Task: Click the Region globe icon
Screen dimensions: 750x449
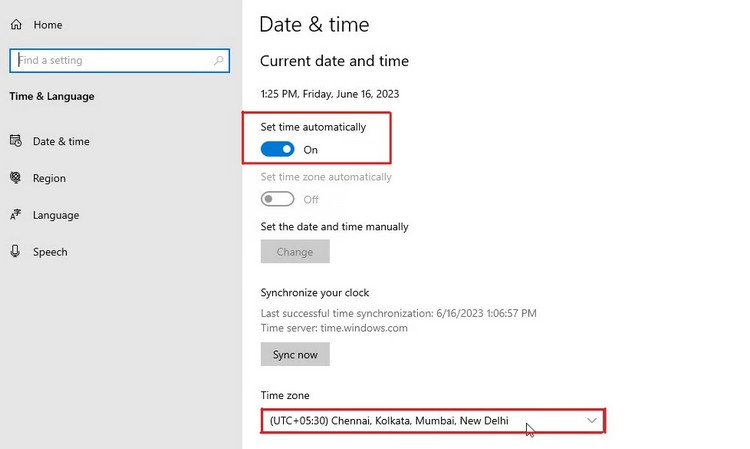Action: [16, 178]
